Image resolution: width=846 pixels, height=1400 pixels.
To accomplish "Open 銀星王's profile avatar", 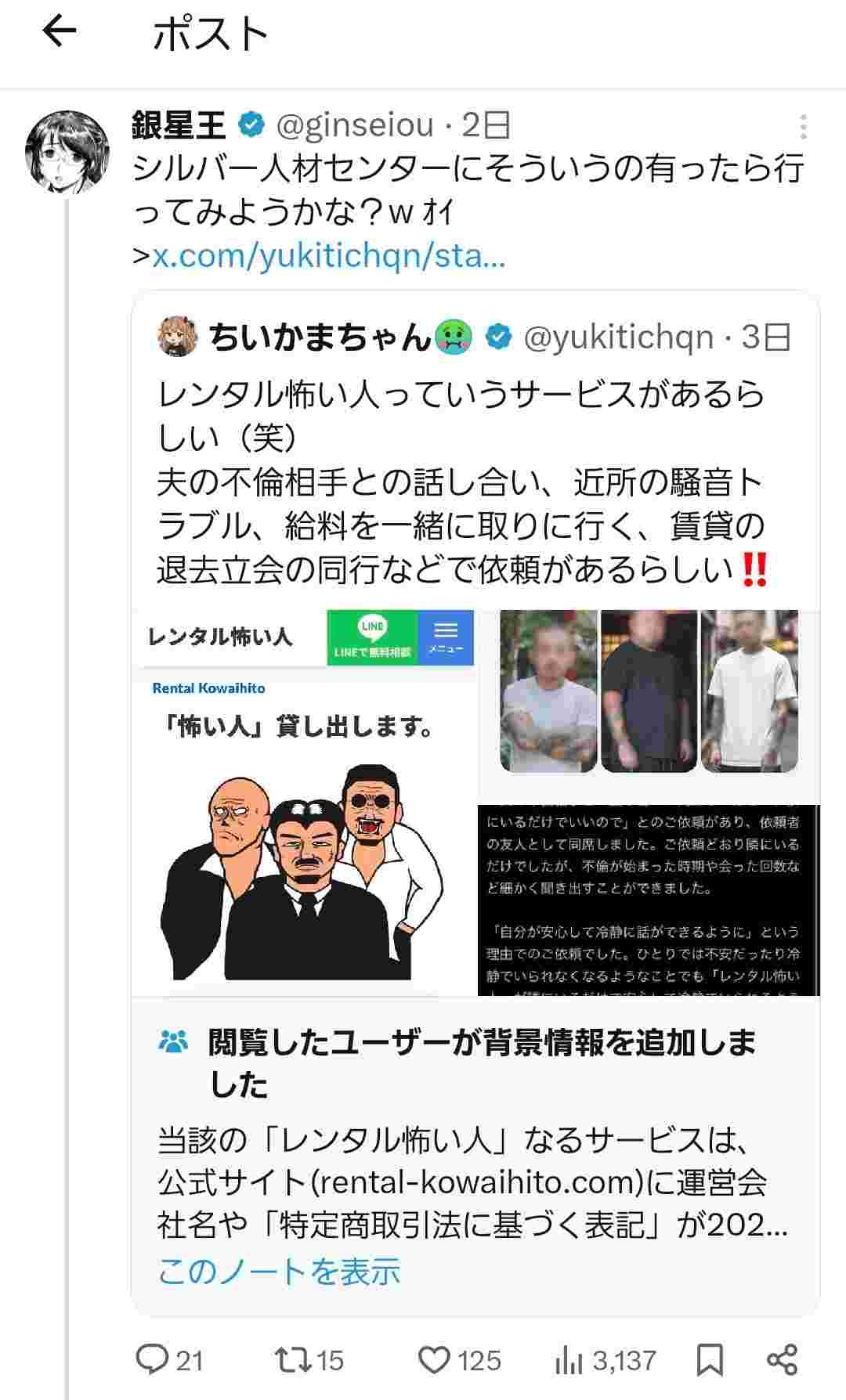I will click(x=67, y=152).
